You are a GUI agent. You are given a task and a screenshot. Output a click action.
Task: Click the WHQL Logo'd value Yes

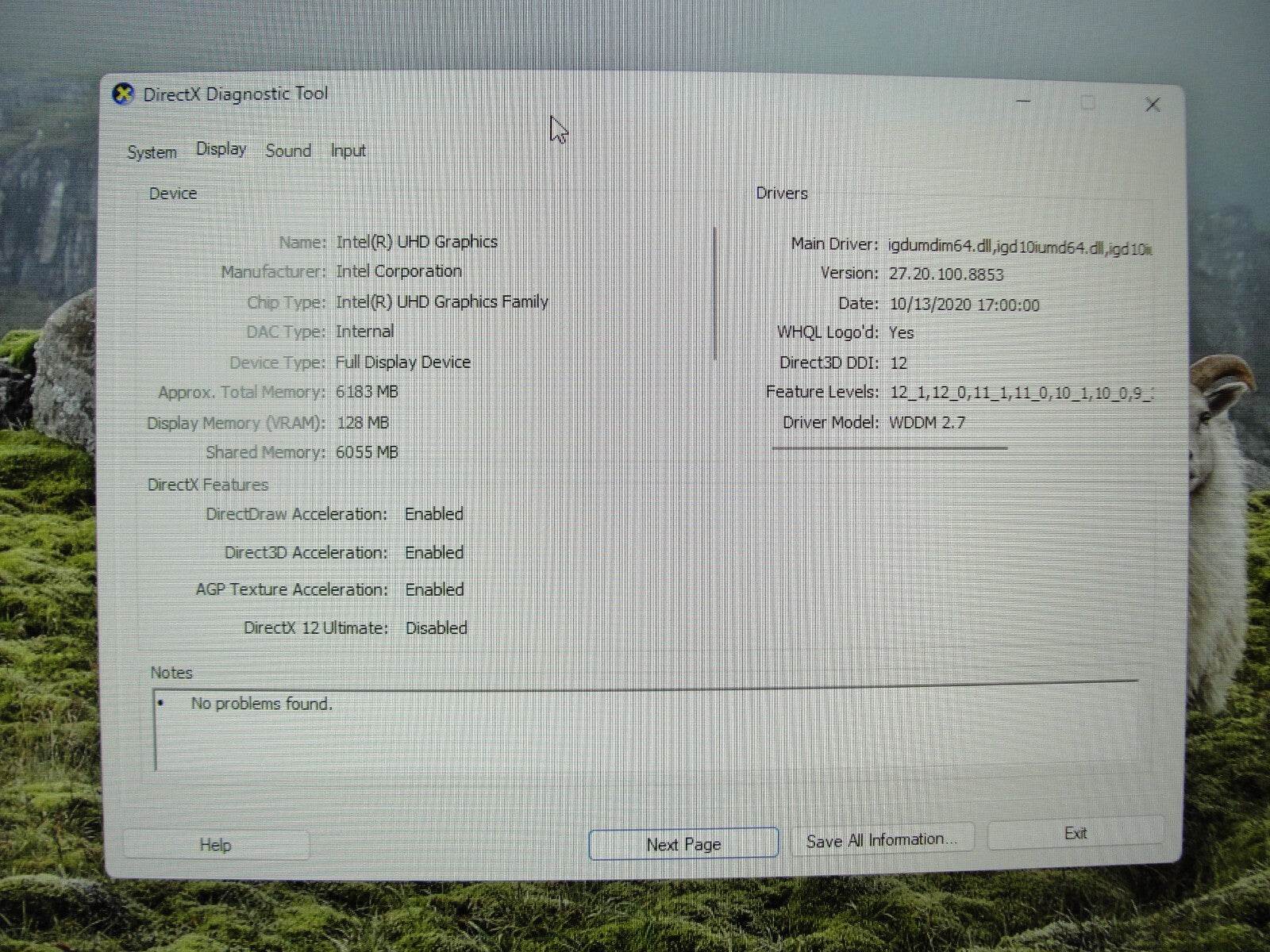903,332
